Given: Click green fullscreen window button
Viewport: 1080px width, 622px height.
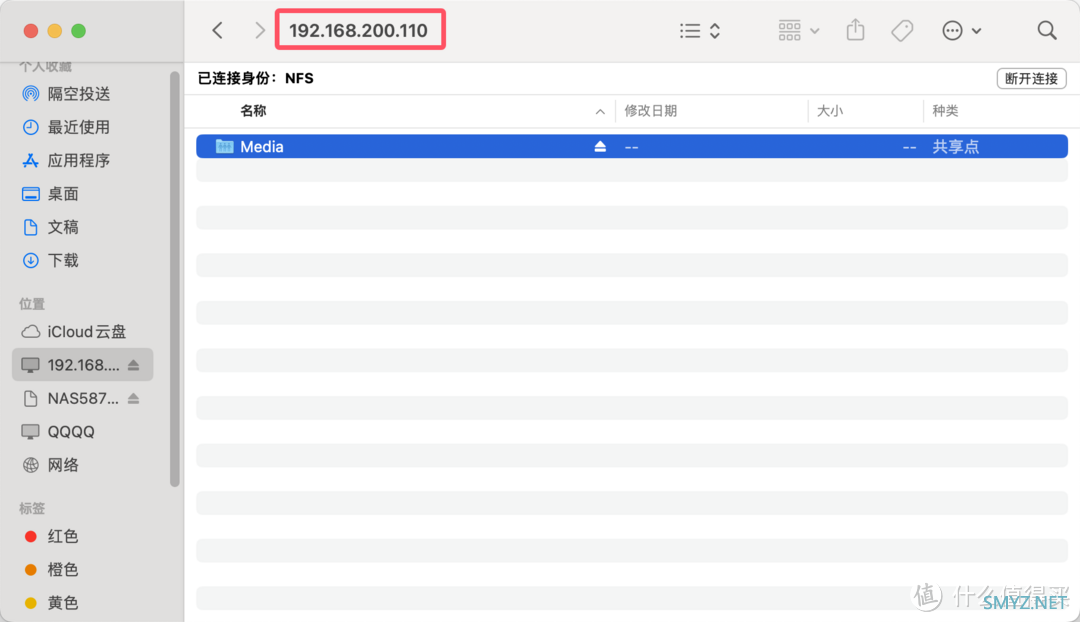Looking at the screenshot, I should pyautogui.click(x=79, y=31).
